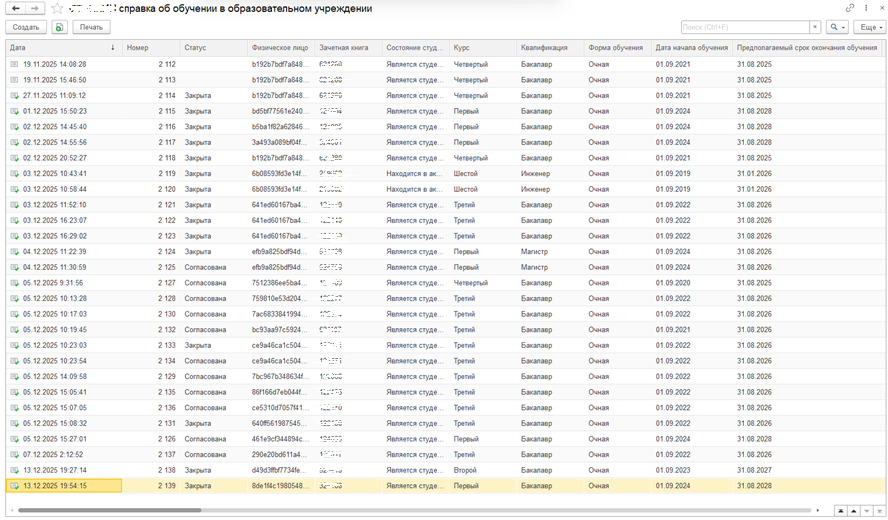Expand the Еще menu
Screen dimensions: 888x520
tap(870, 27)
